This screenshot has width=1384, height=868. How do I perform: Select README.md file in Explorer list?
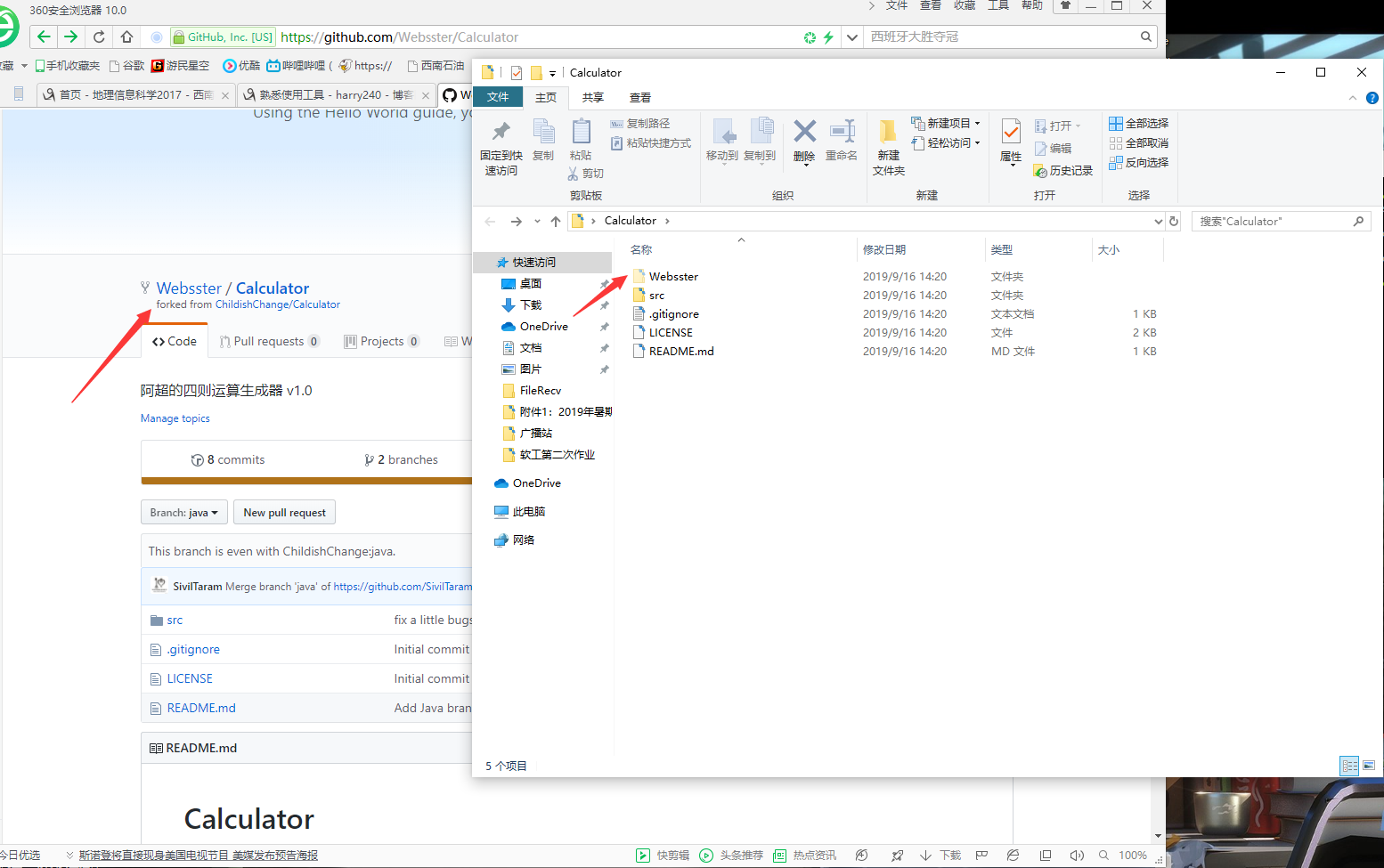click(681, 352)
